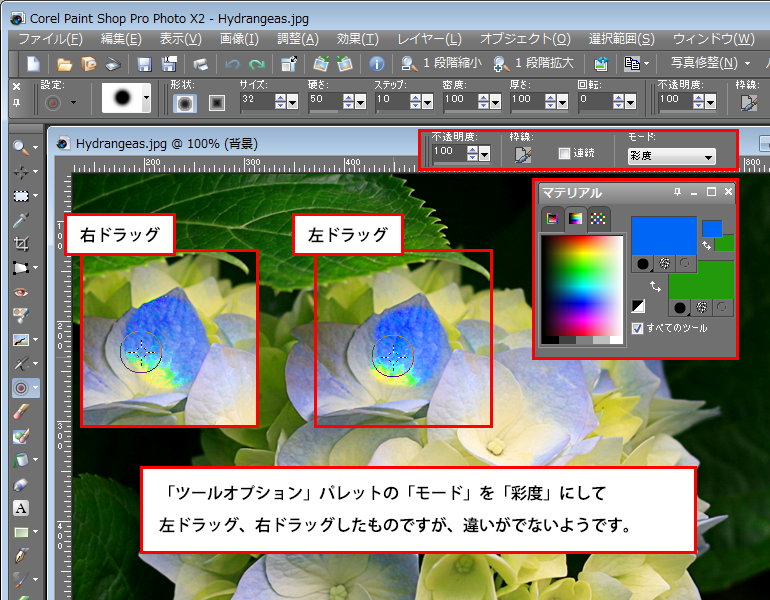770x600 pixels.
Task: Open the 画像(I) menu
Action: point(239,39)
